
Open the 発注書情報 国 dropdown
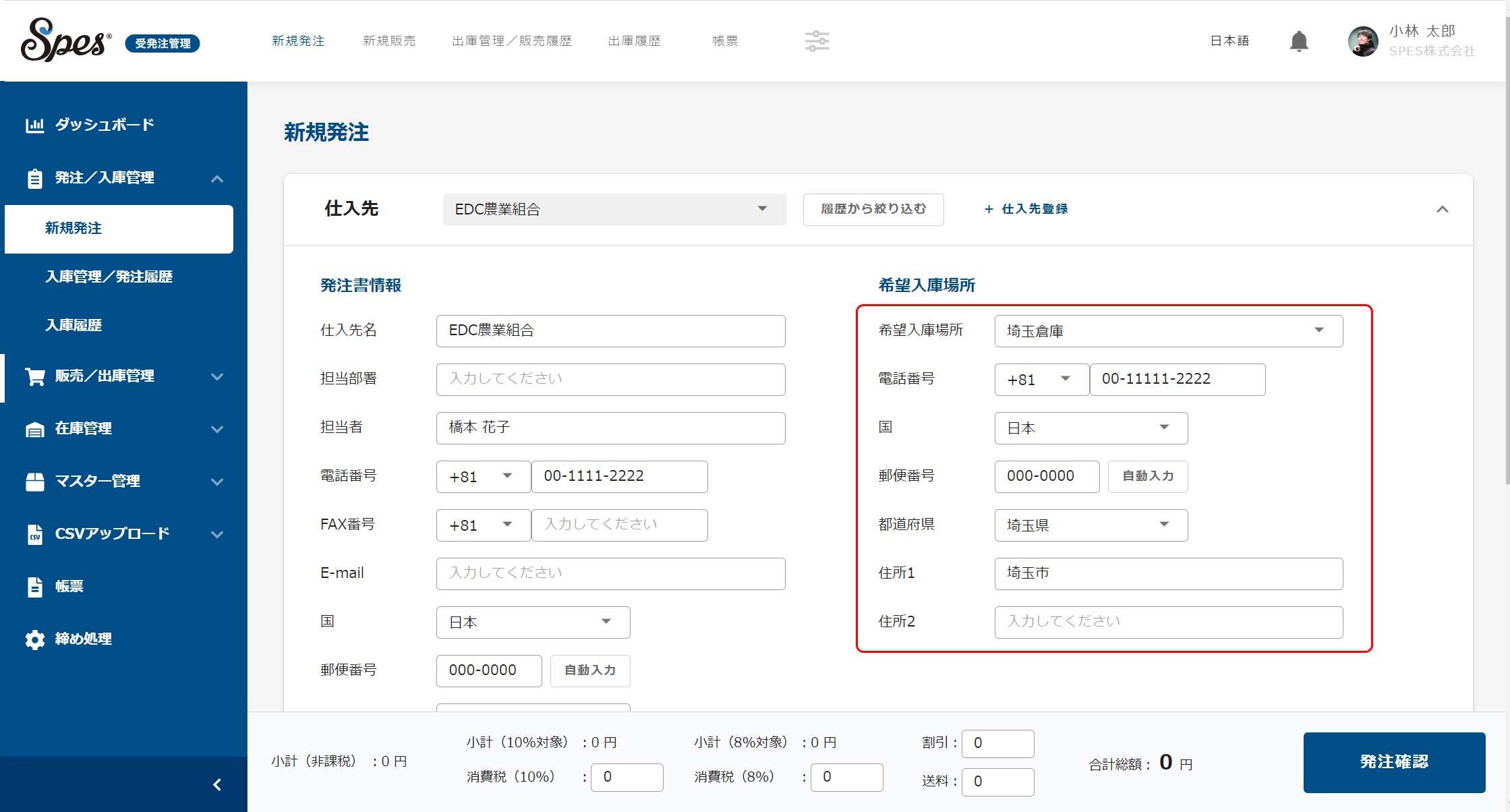coord(533,622)
